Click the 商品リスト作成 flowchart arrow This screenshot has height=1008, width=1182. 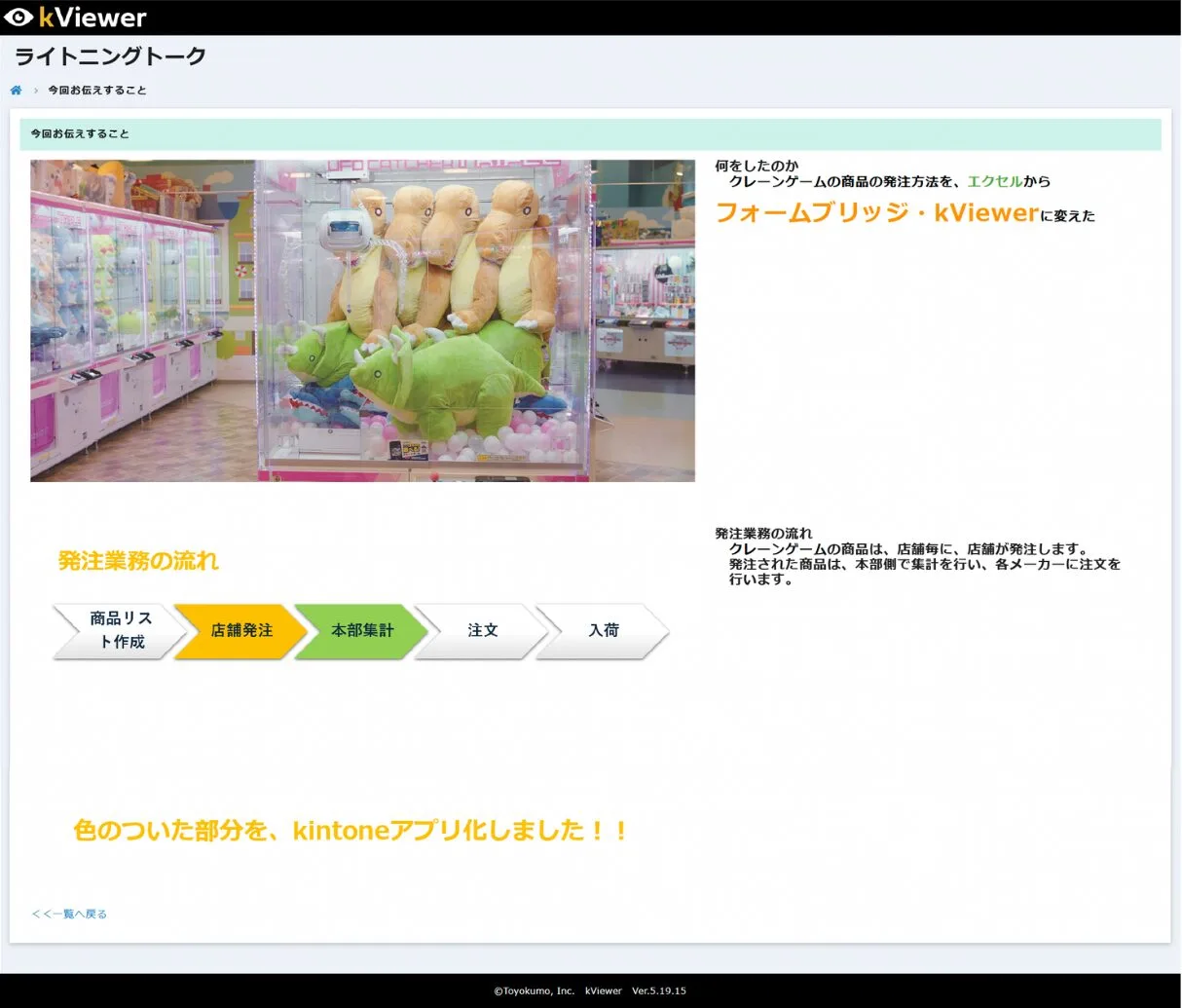point(117,630)
